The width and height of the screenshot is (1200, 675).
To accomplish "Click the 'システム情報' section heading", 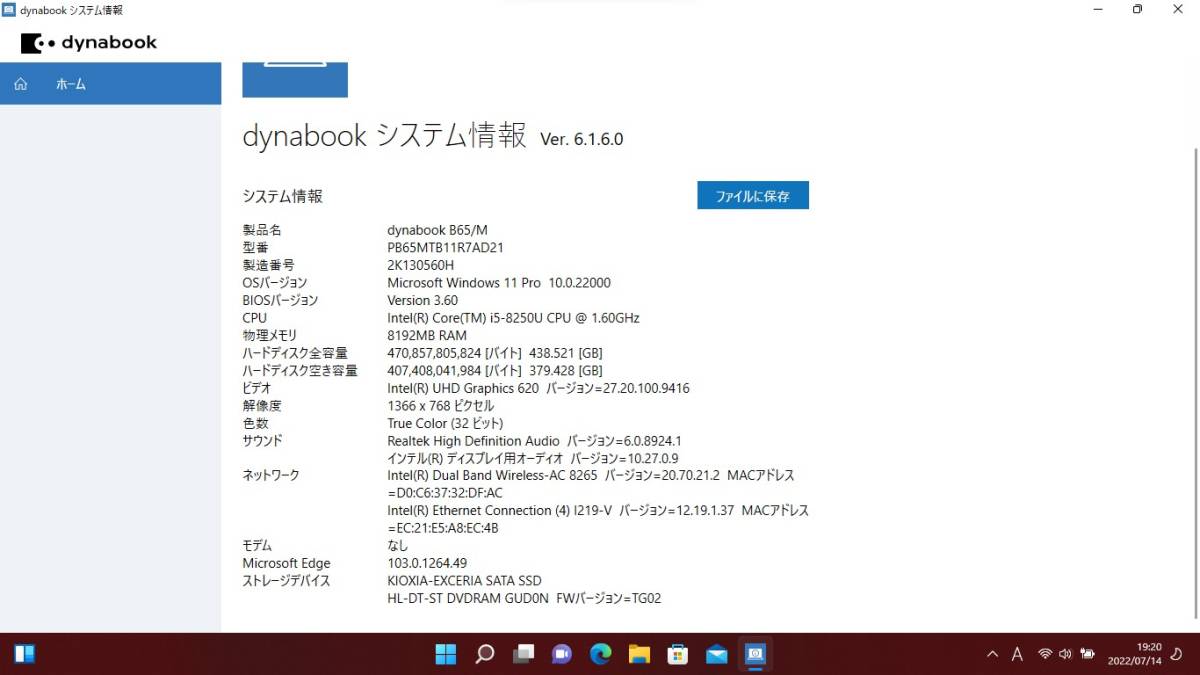I will [x=283, y=196].
